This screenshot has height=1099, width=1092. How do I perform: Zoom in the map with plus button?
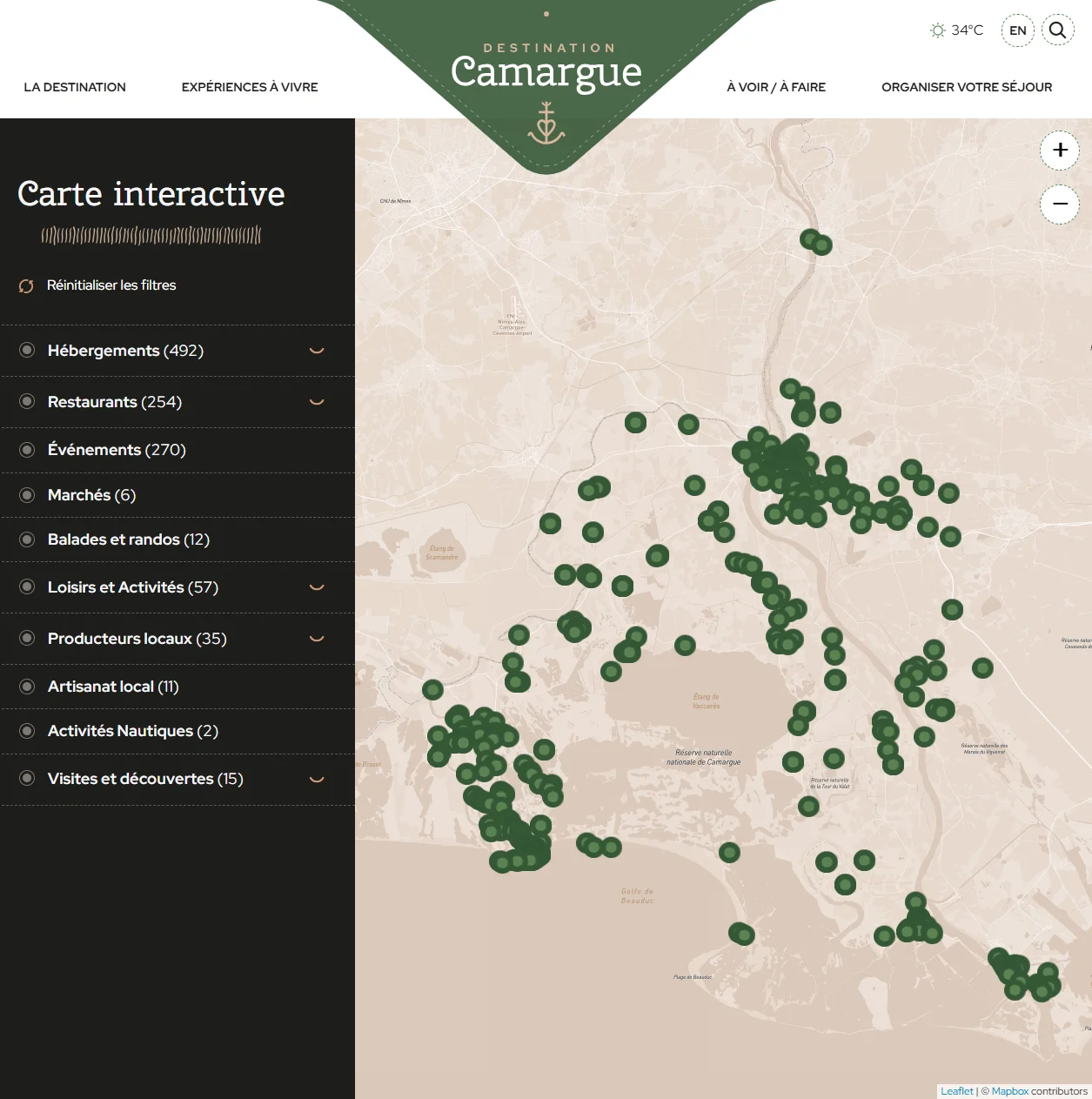coord(1060,150)
